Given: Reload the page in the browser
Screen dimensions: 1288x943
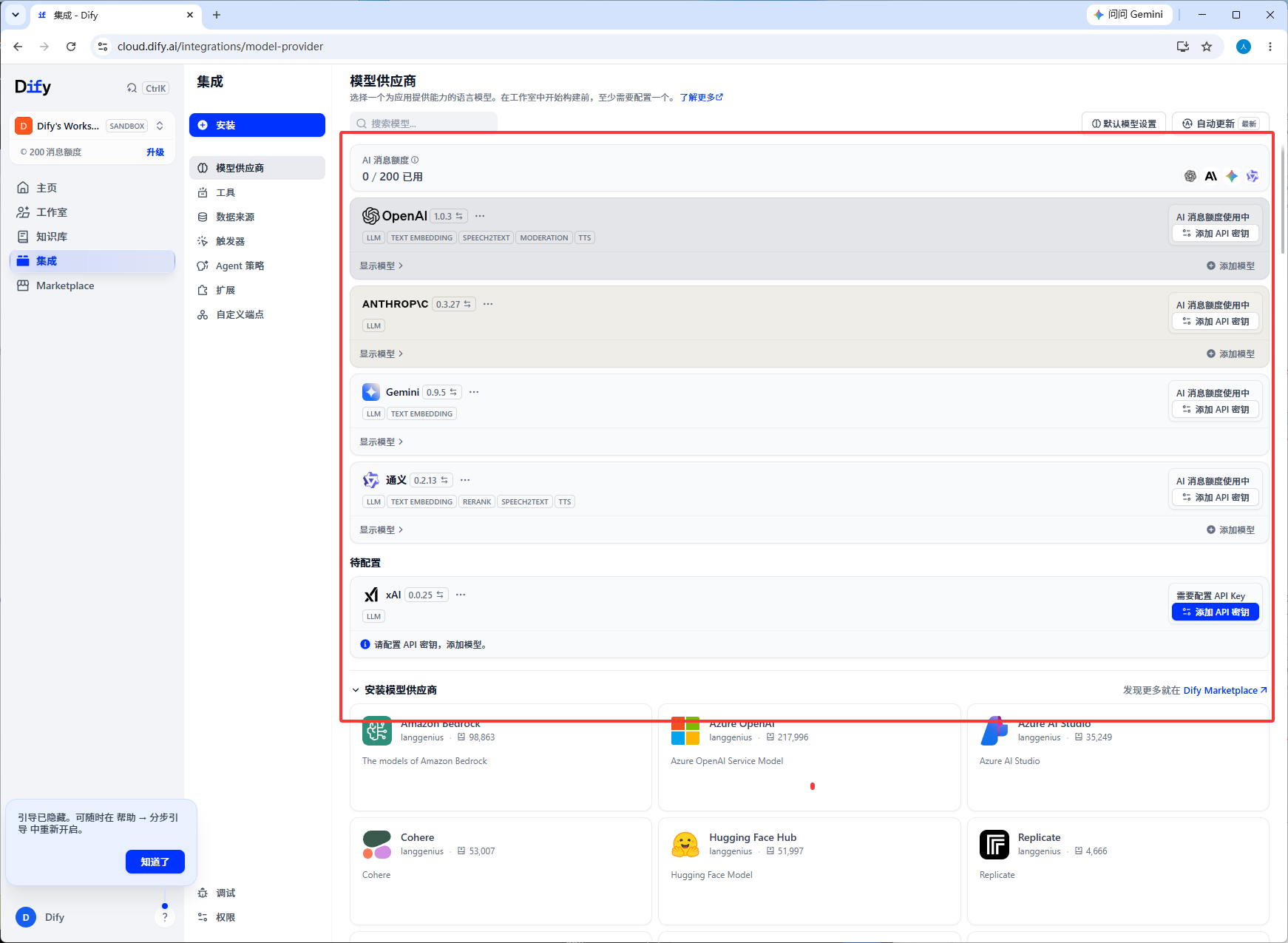Looking at the screenshot, I should [x=71, y=47].
